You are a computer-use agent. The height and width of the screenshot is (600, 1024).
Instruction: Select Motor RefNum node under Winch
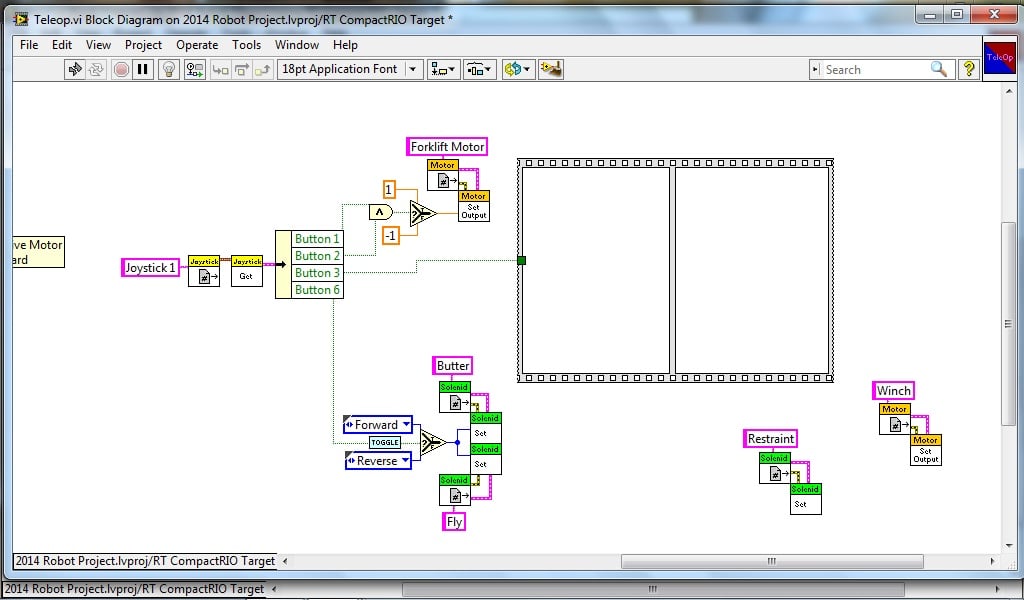(895, 419)
